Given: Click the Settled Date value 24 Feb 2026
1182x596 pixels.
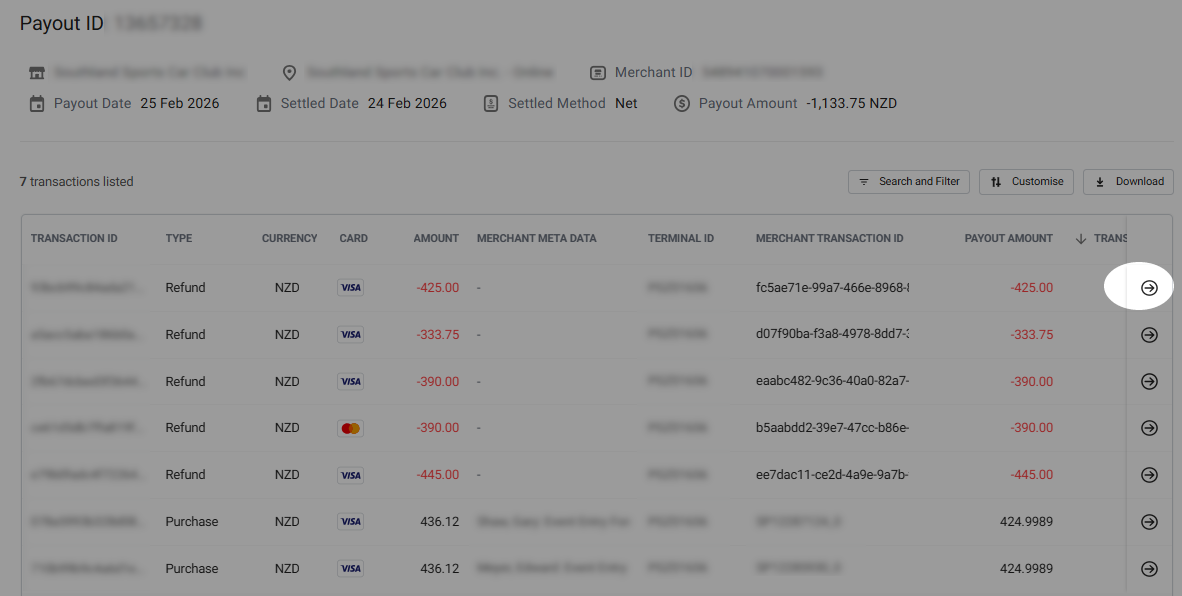Looking at the screenshot, I should [x=407, y=104].
